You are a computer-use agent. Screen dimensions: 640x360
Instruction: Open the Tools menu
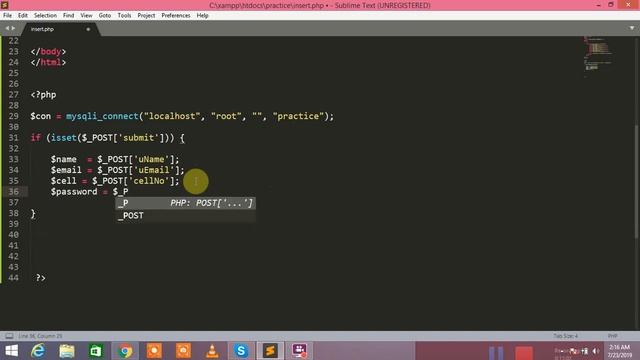124,16
